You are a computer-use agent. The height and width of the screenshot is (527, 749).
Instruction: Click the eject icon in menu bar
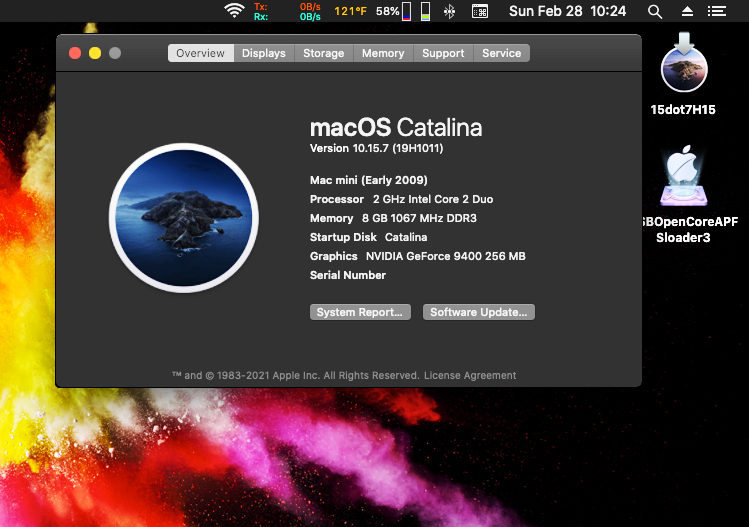pos(687,11)
